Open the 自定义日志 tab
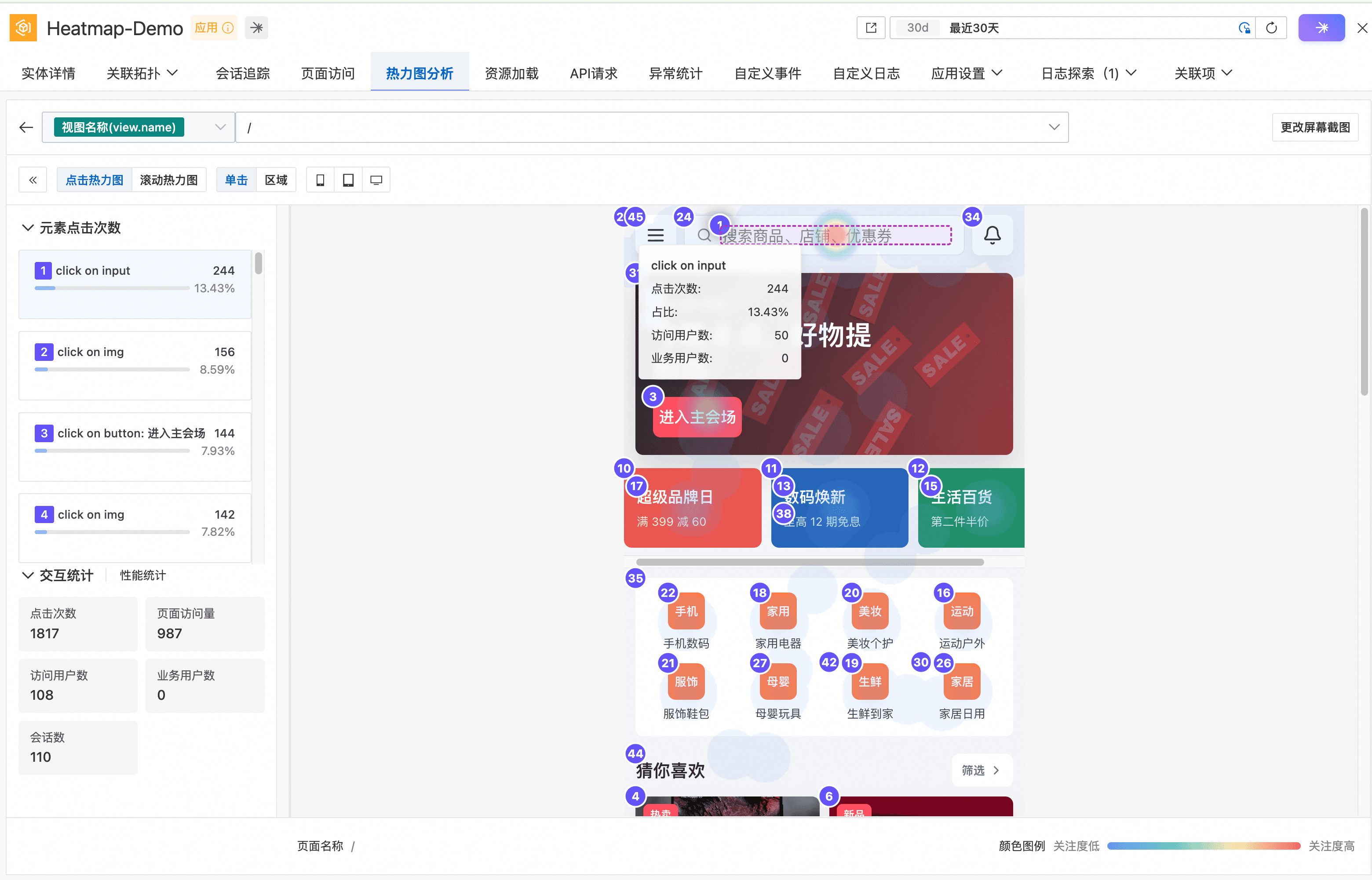Image resolution: width=1372 pixels, height=880 pixels. pos(867,73)
